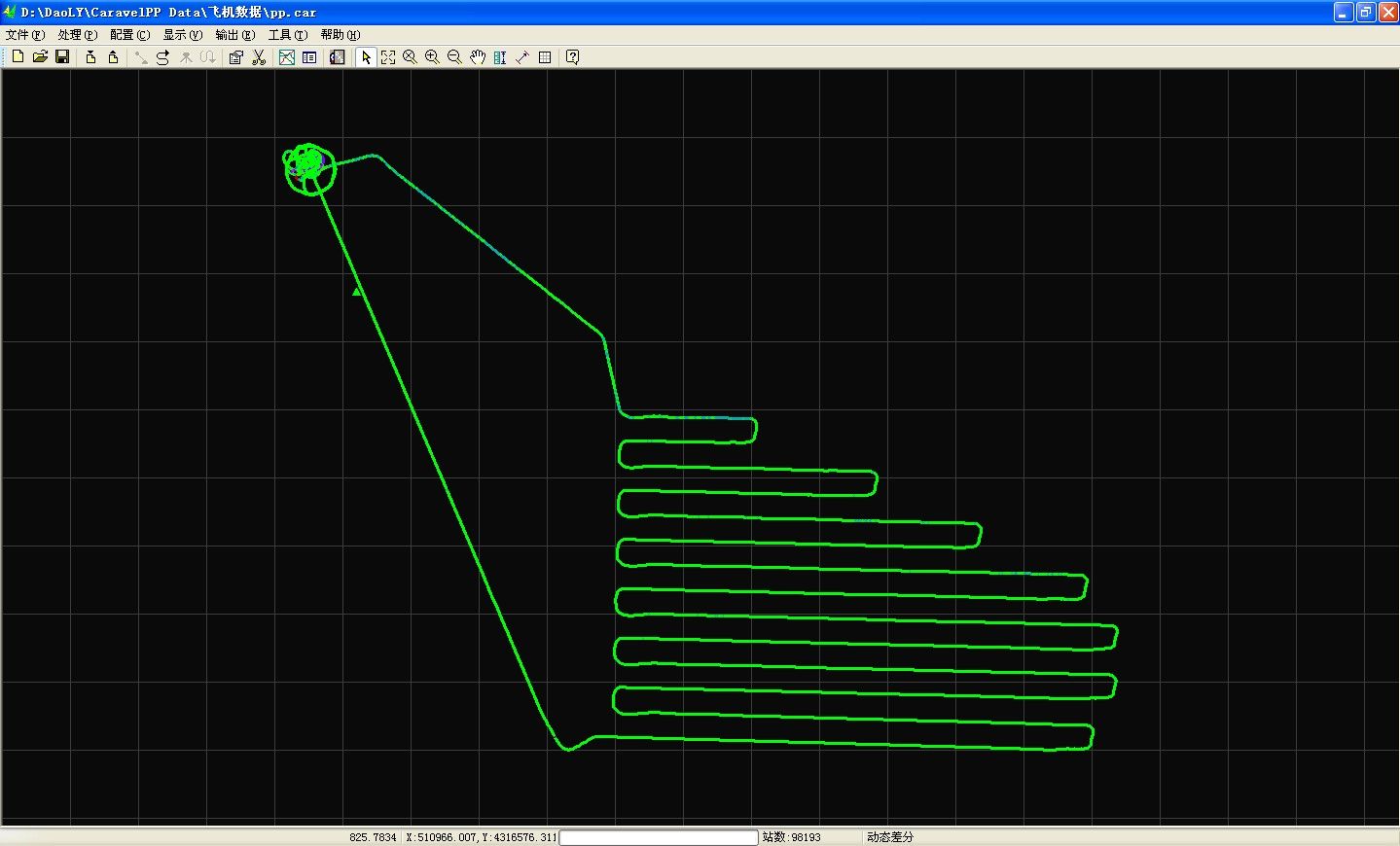This screenshot has height=846, width=1400.
Task: Click the greyed loop-arrow processing icon
Action: (x=207, y=57)
